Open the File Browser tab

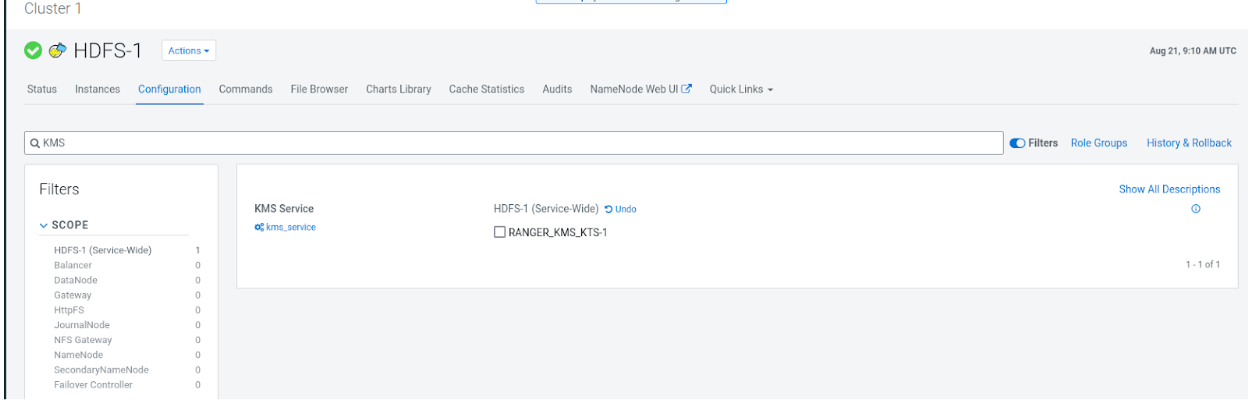(x=319, y=89)
